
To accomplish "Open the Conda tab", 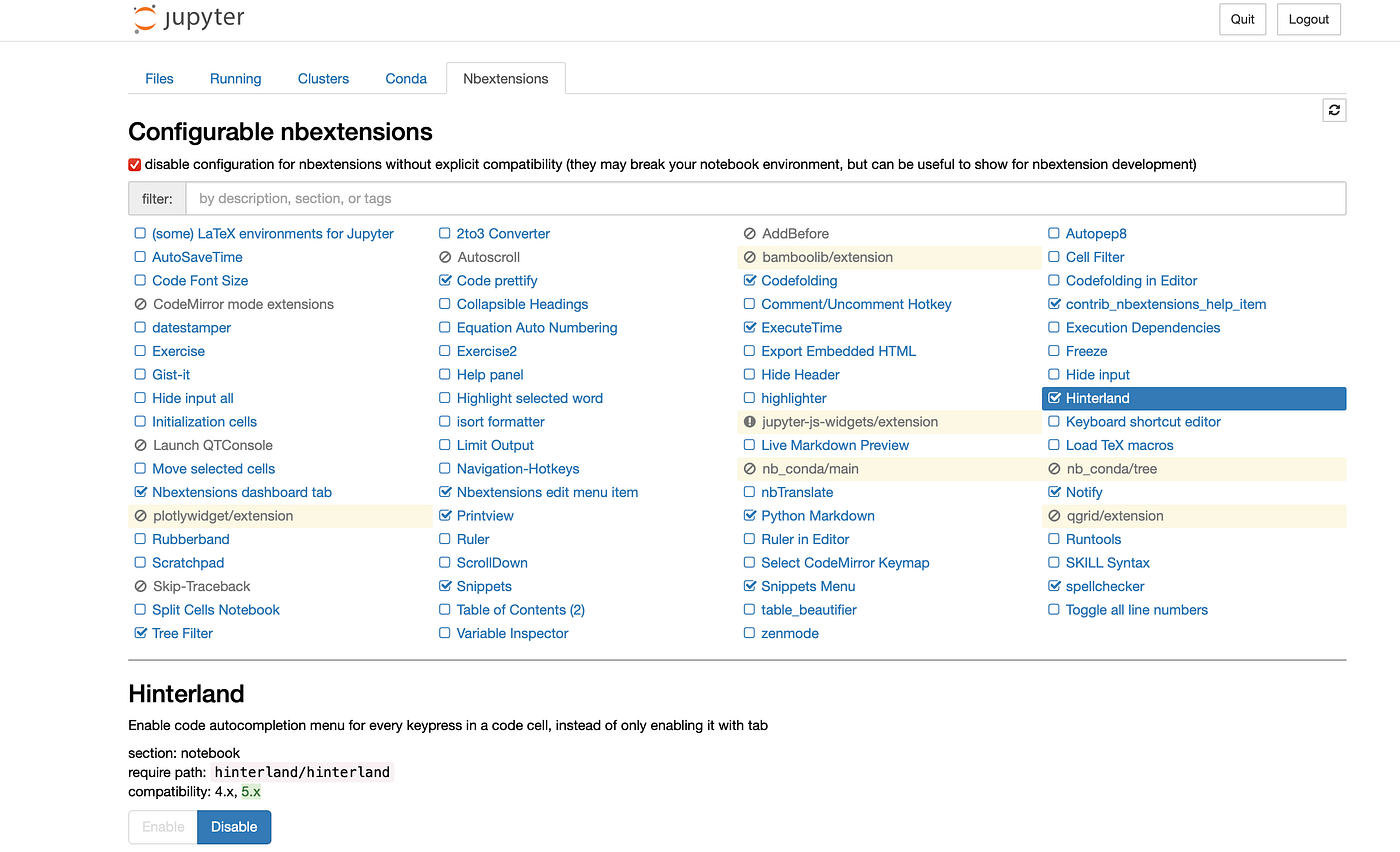I will (x=406, y=79).
